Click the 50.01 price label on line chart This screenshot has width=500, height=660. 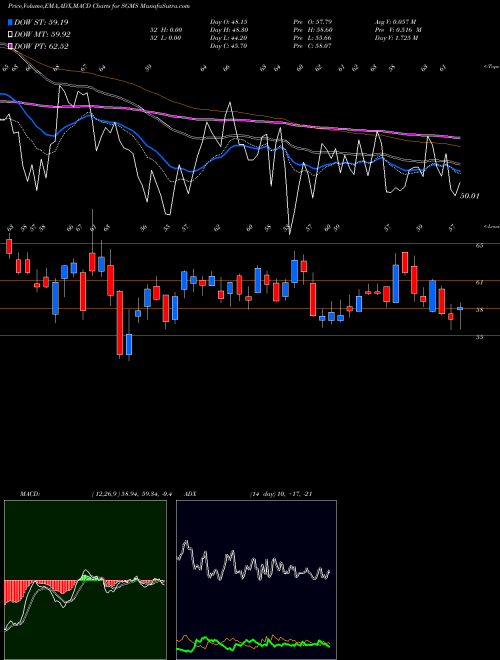pos(470,196)
